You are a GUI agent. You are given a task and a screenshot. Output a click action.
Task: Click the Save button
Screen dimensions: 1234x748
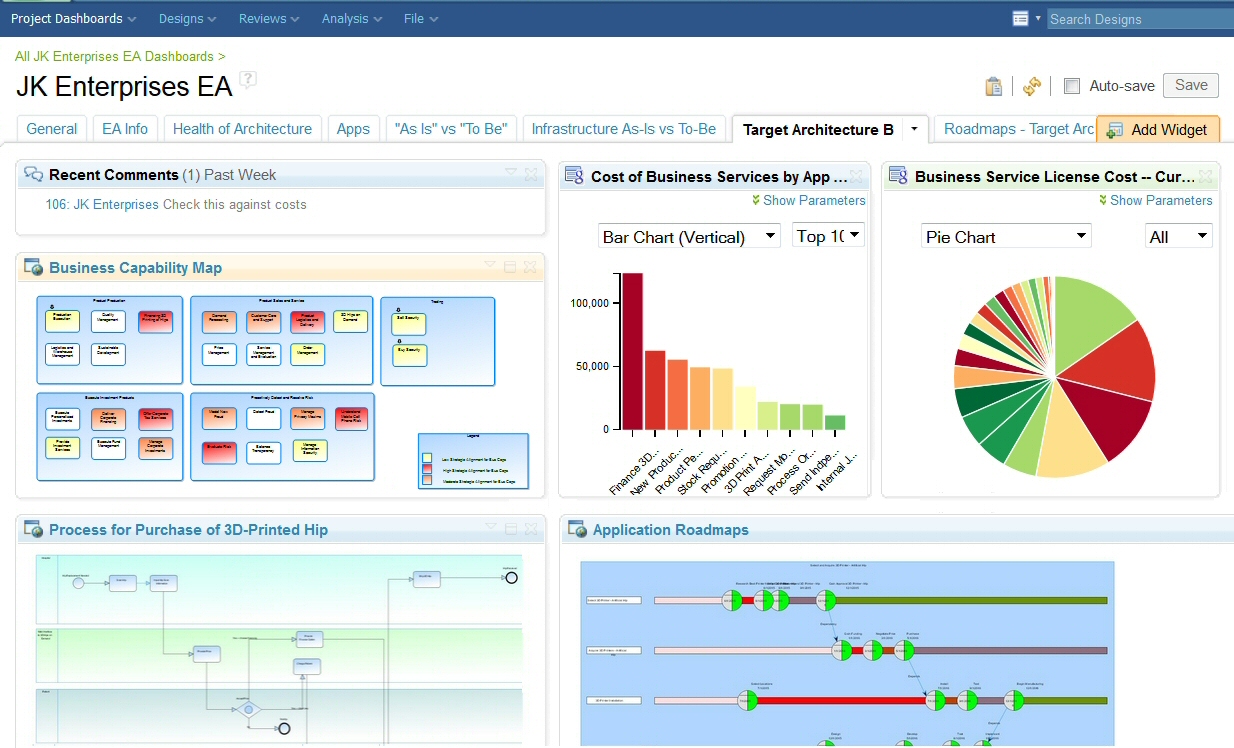point(1189,86)
